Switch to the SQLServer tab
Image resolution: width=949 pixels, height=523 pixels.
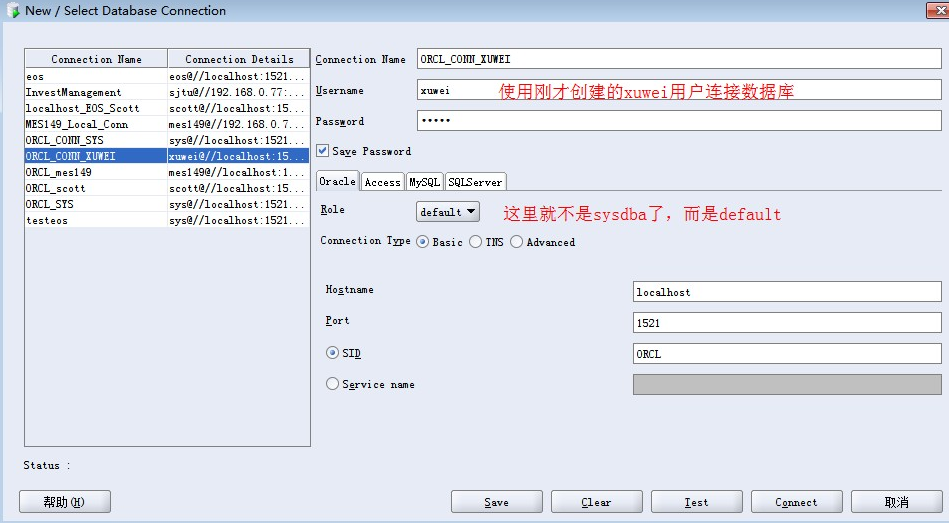point(475,182)
